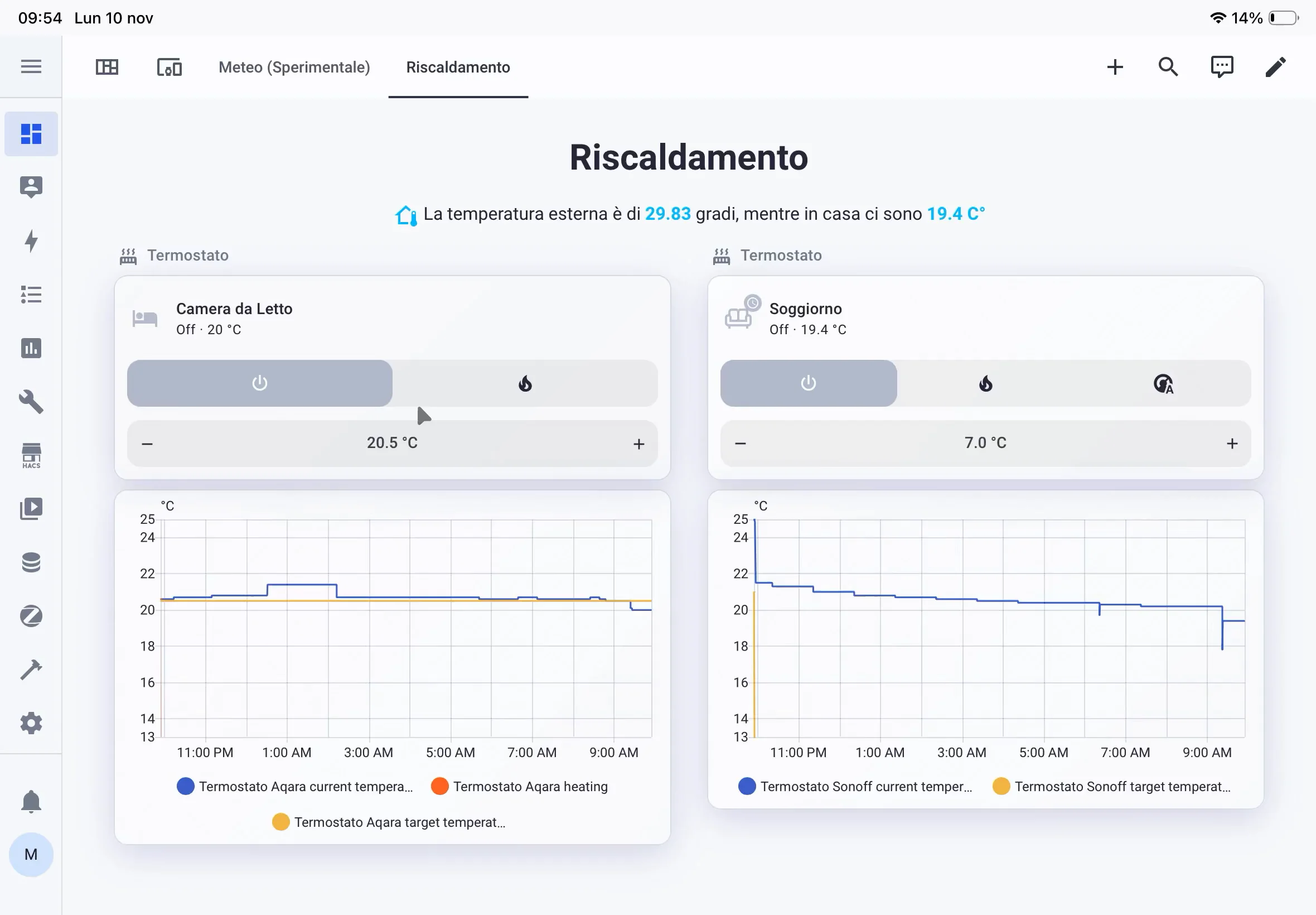Open Camera da Letto thermostat details
1316x915 pixels.
pyautogui.click(x=393, y=318)
